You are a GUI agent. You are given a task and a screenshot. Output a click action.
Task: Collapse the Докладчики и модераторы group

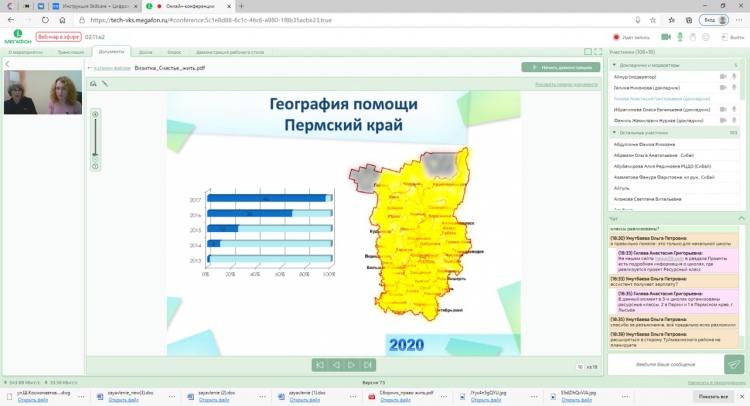[x=614, y=64]
